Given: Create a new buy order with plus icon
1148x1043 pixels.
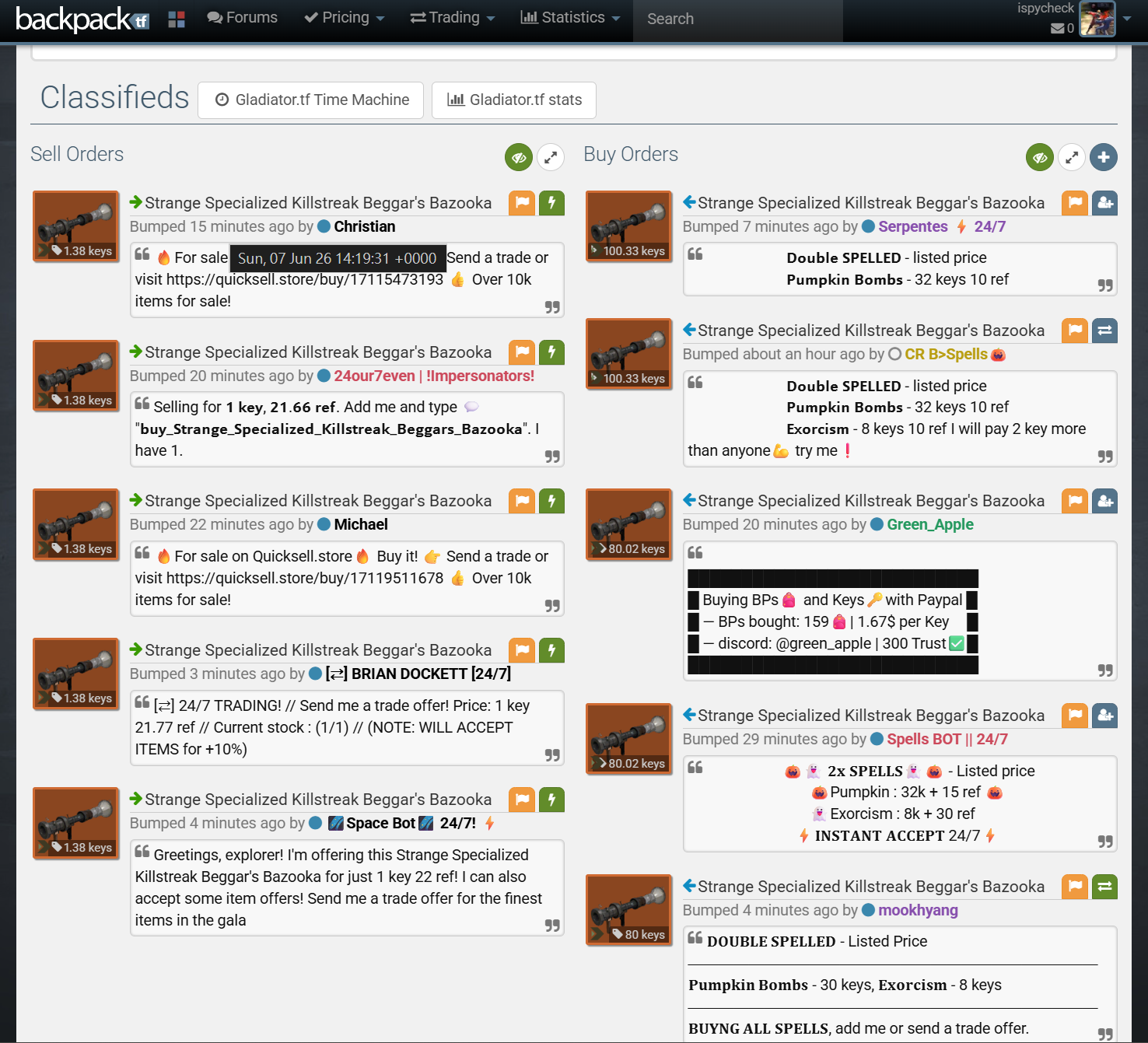Looking at the screenshot, I should pos(1104,158).
